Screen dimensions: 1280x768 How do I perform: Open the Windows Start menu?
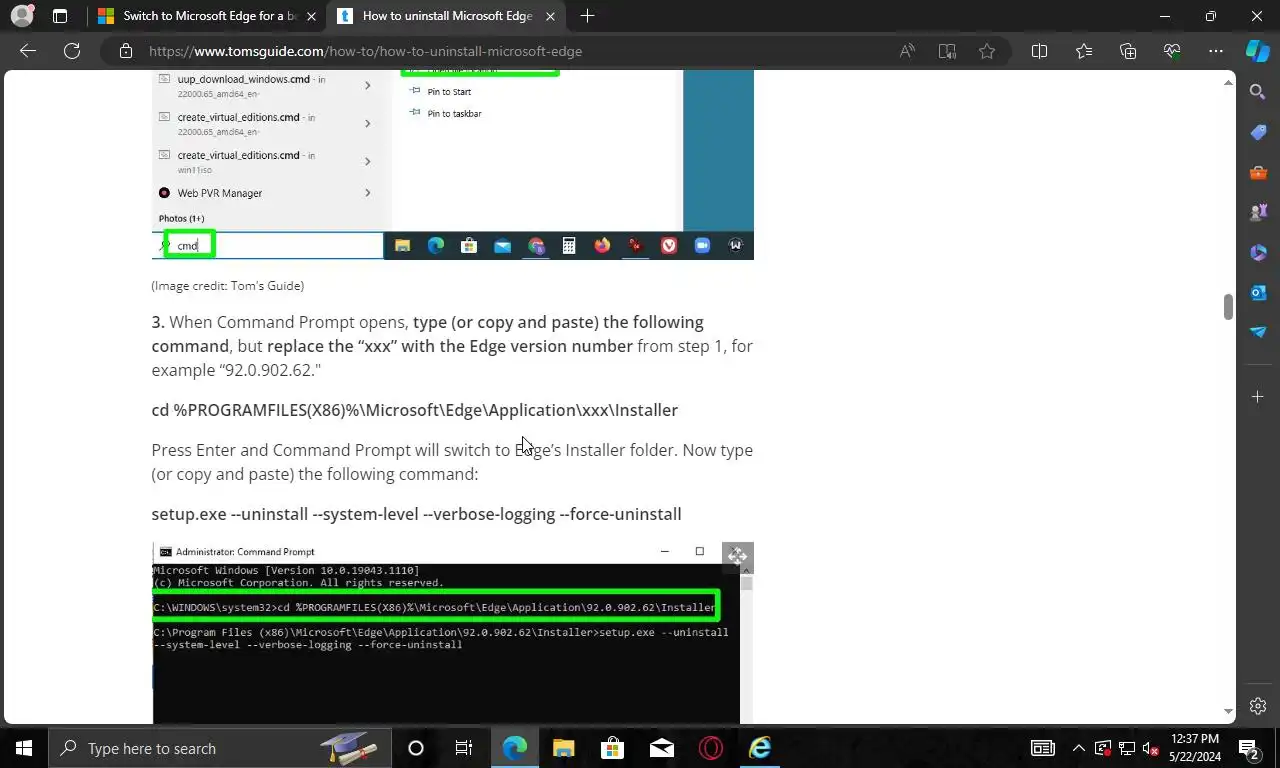pyautogui.click(x=24, y=748)
